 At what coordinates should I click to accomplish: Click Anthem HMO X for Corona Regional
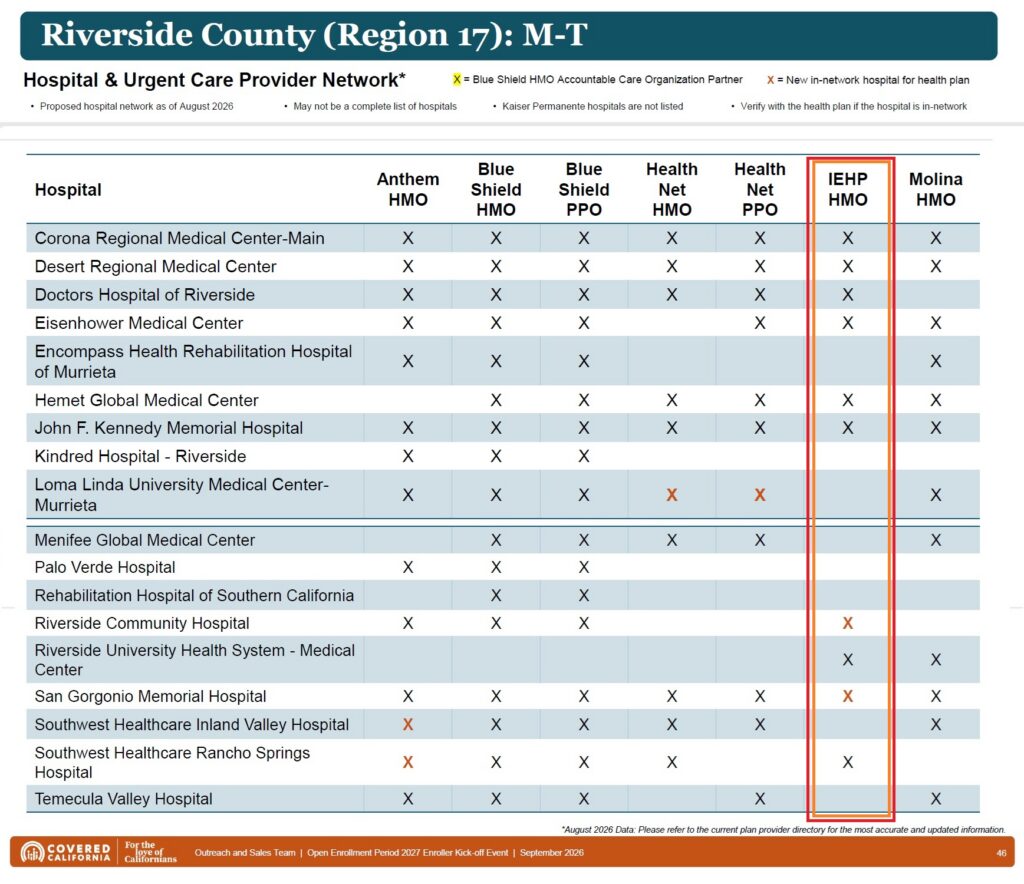(408, 238)
